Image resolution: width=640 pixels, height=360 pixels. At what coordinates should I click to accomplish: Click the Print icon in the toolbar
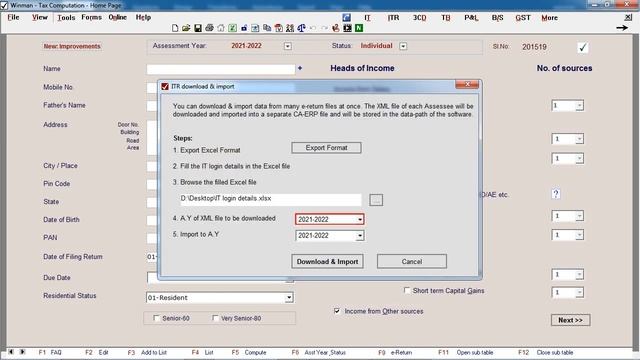tap(209, 28)
